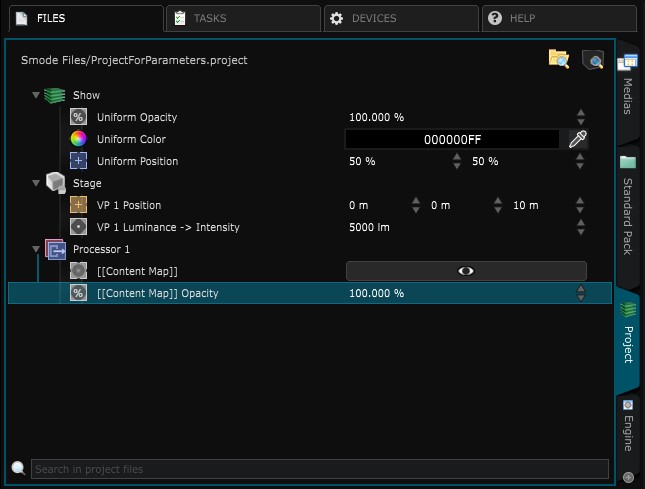The width and height of the screenshot is (645, 489).
Task: Adjust the Uniform Opacity stepper arrows
Action: click(x=581, y=118)
